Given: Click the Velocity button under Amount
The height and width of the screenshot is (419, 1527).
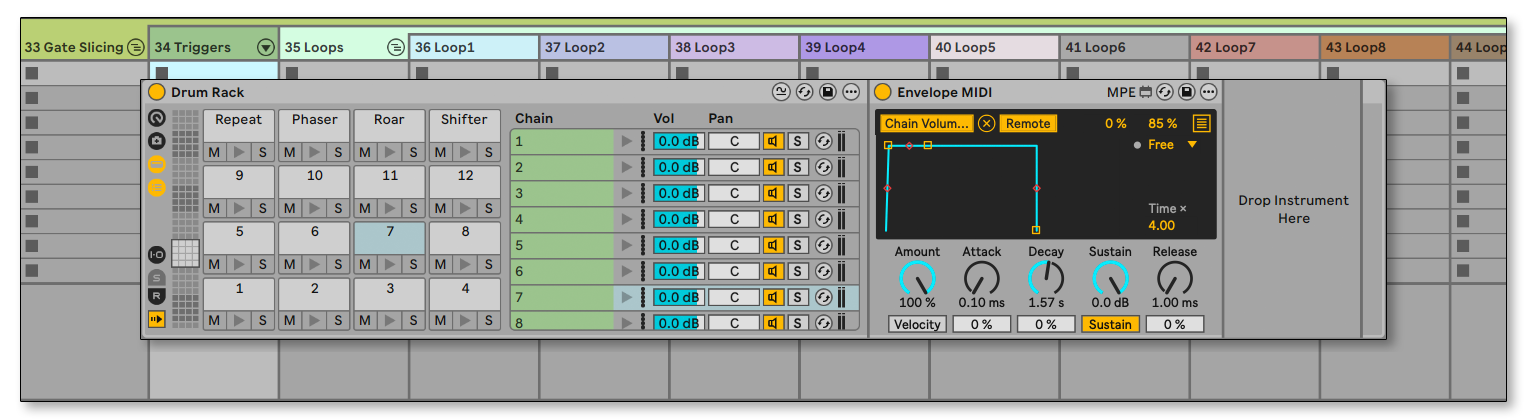Looking at the screenshot, I should pyautogui.click(x=917, y=324).
